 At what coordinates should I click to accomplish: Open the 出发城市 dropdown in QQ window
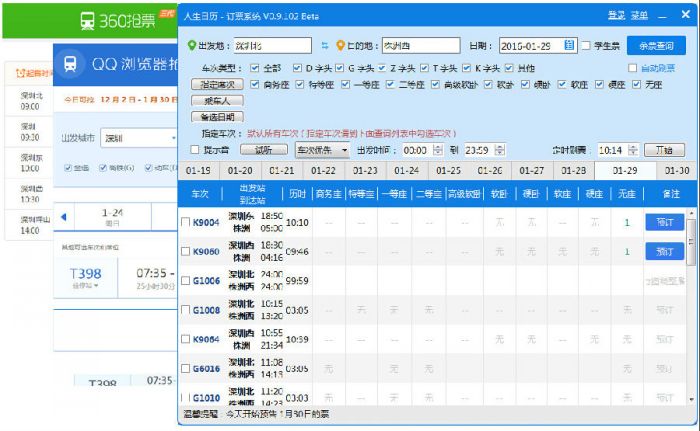139,138
